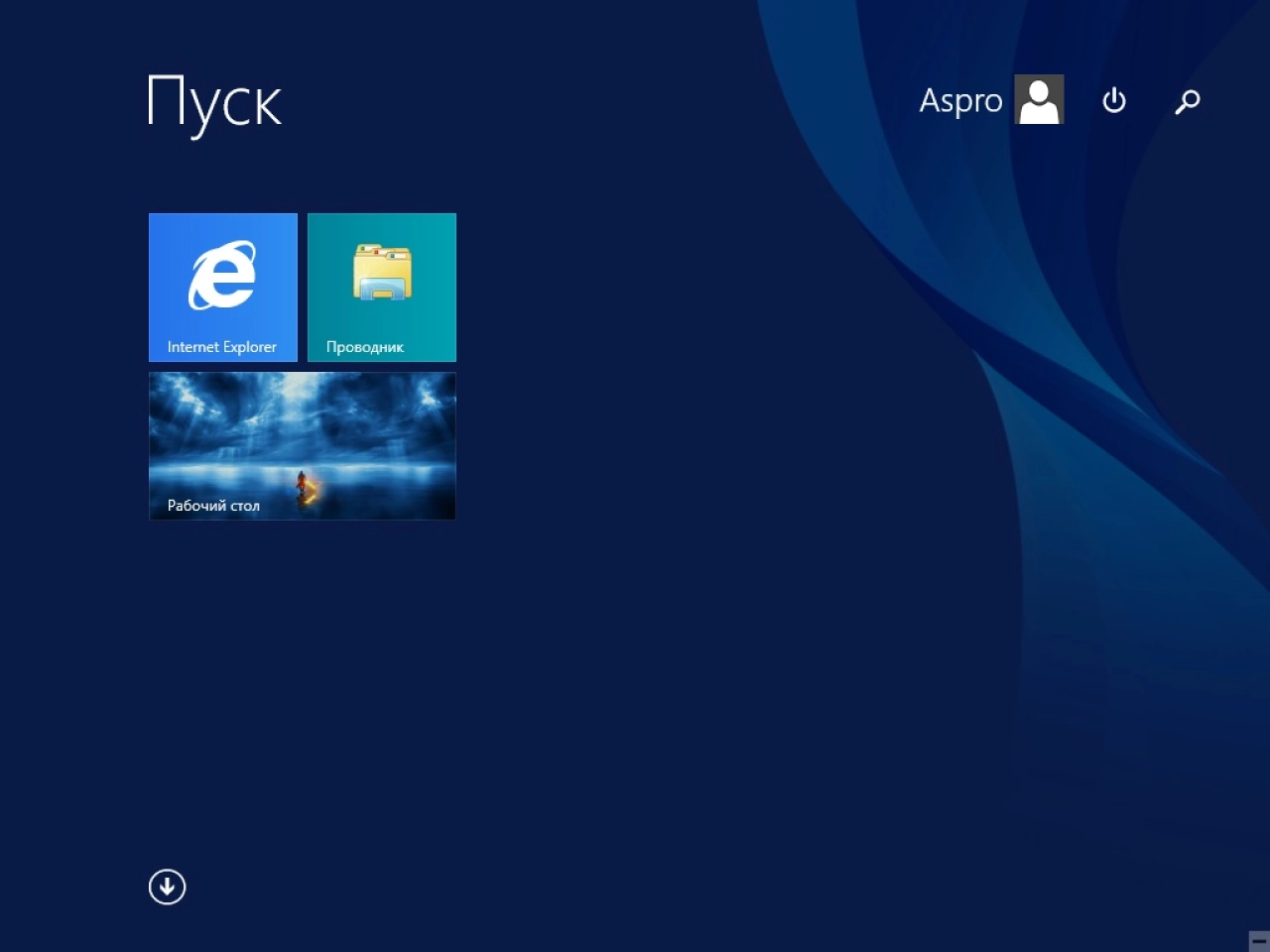
Task: Click the zoom-out minus button in corner
Action: click(x=1258, y=941)
